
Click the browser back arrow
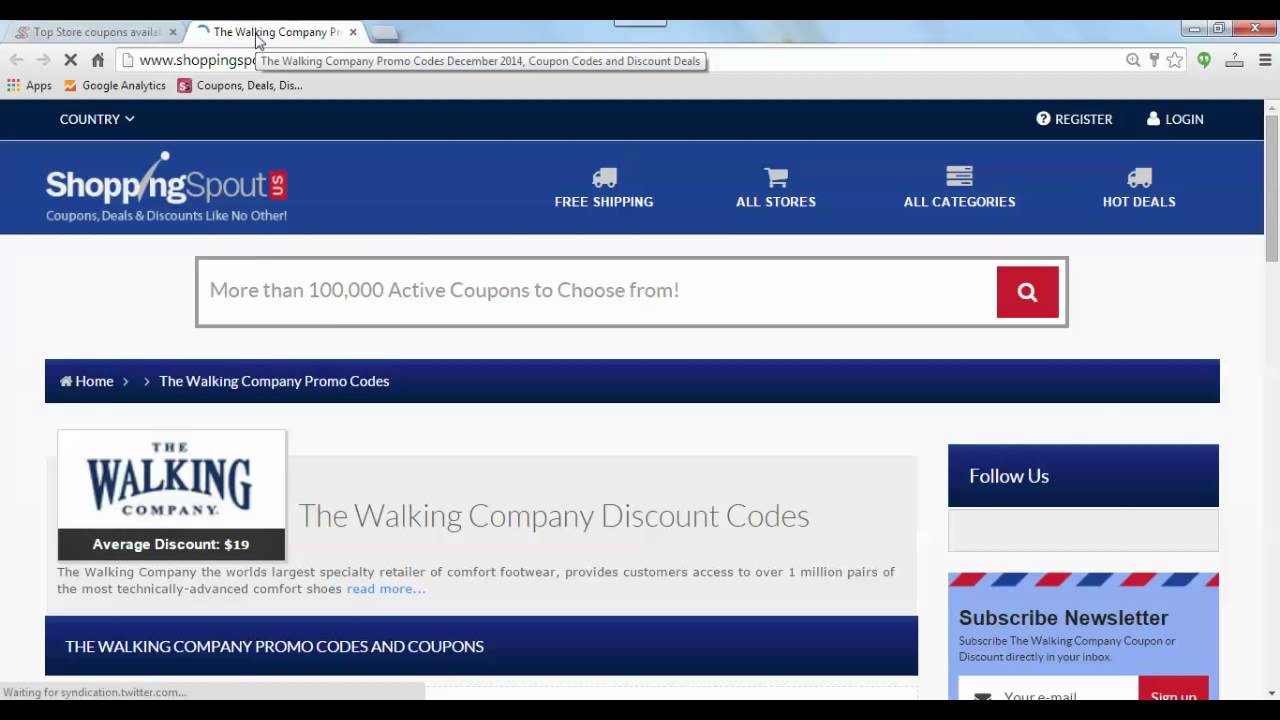click(16, 60)
